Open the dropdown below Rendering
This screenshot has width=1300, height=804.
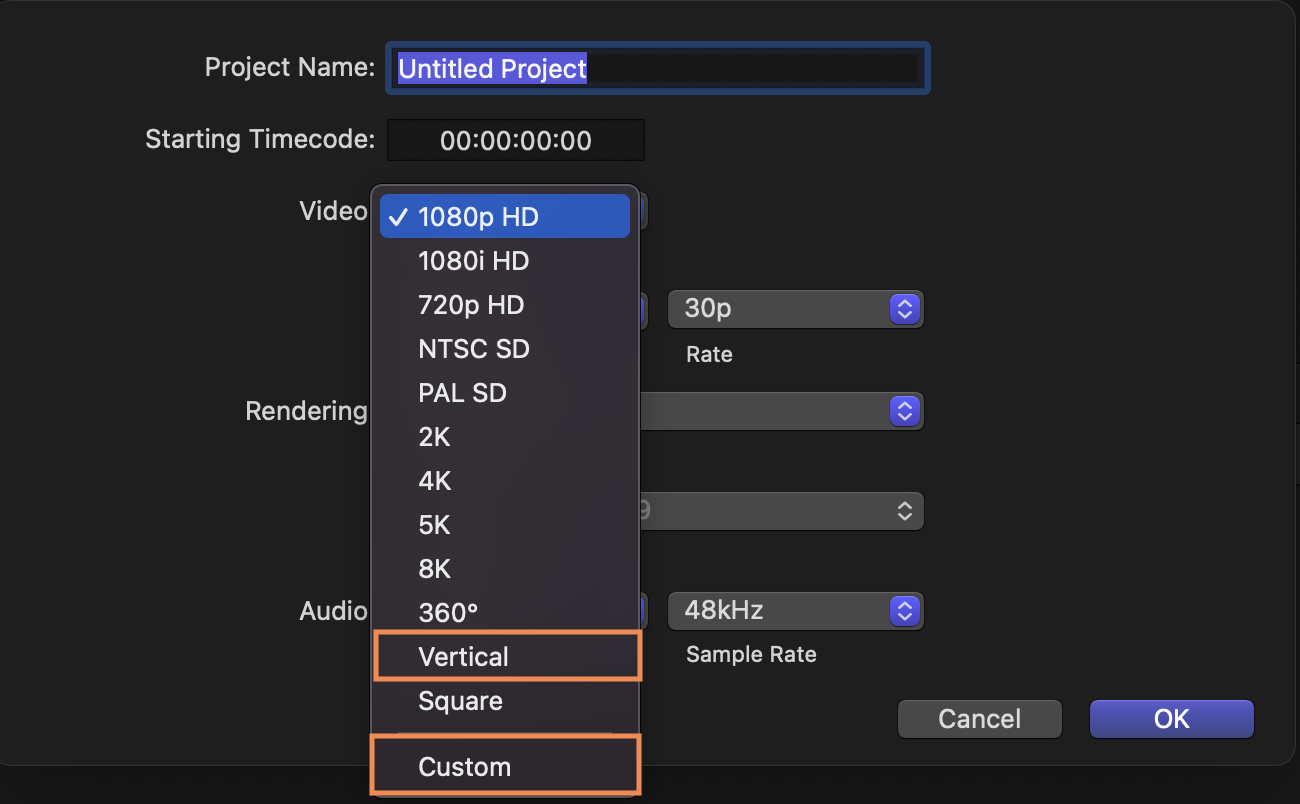(781, 511)
